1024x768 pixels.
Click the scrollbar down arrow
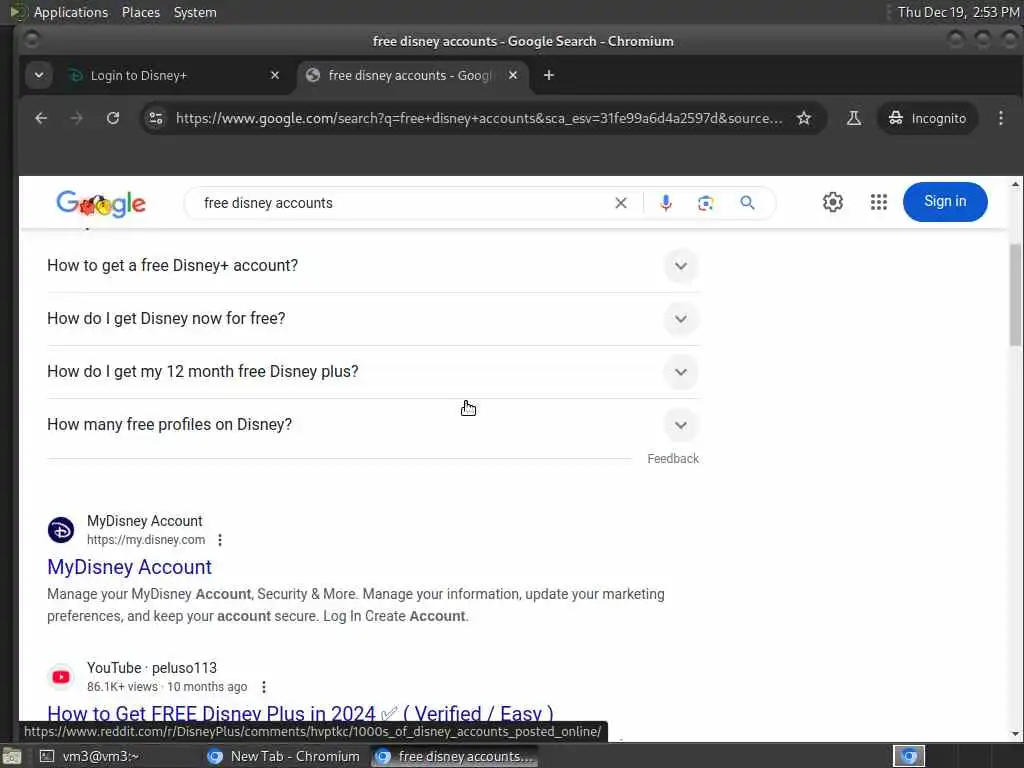pos(1016,734)
